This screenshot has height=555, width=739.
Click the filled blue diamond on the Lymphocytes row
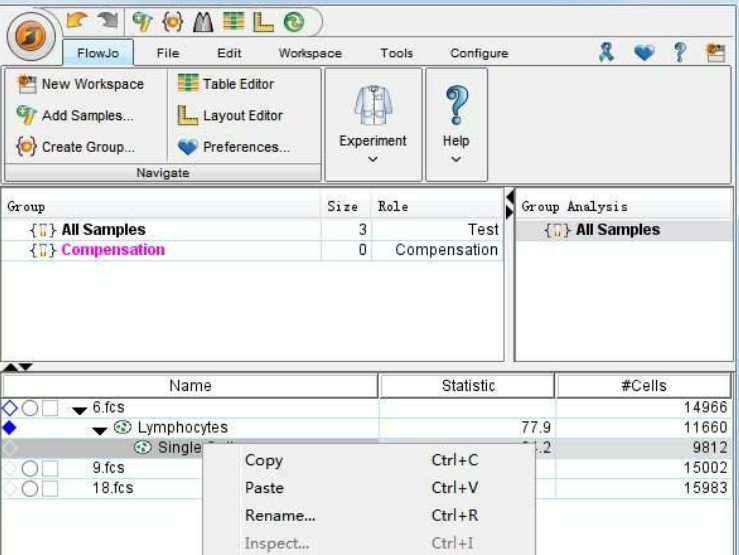[x=9, y=428]
